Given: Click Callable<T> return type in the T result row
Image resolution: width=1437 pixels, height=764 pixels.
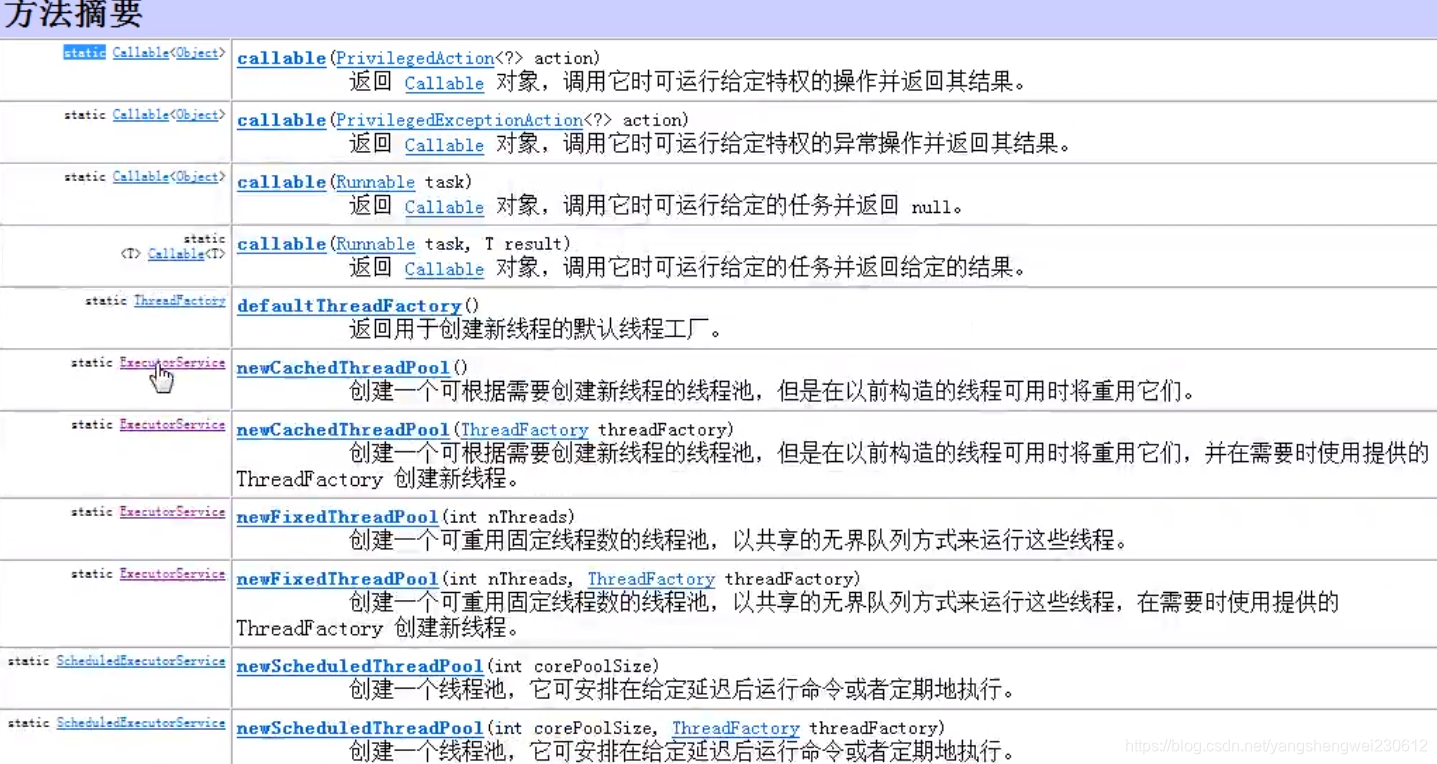Looking at the screenshot, I should [176, 254].
